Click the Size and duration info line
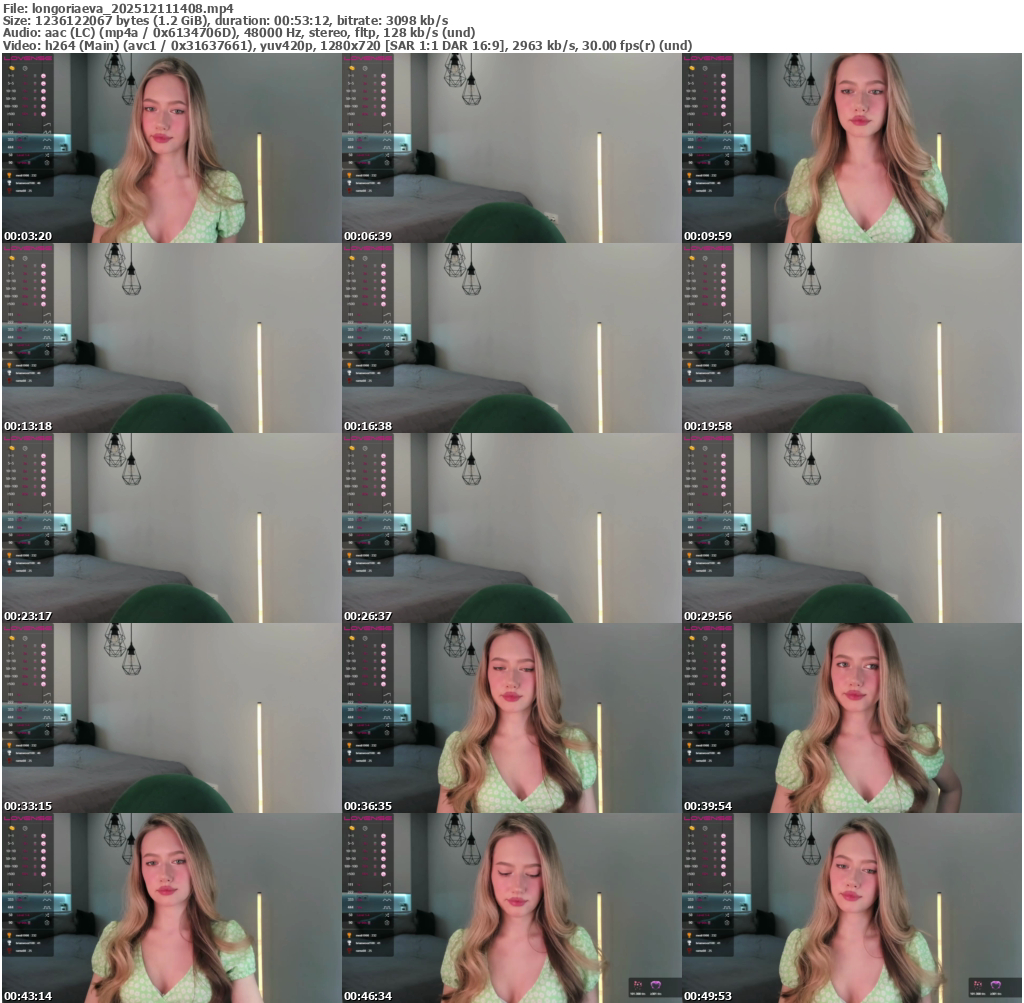The height and width of the screenshot is (1003, 1024). 225,20
